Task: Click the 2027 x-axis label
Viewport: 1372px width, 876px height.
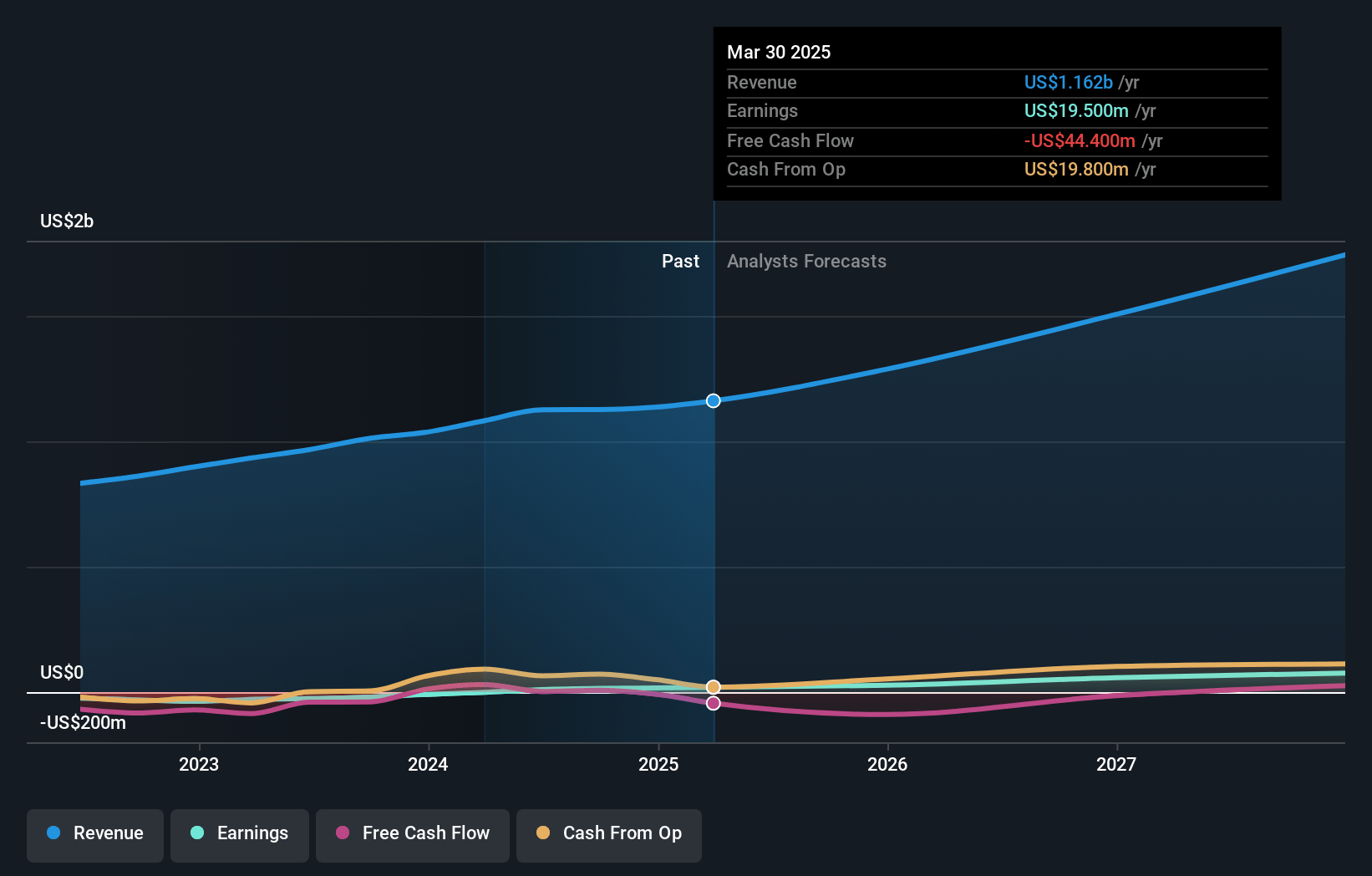Action: pos(1116,764)
